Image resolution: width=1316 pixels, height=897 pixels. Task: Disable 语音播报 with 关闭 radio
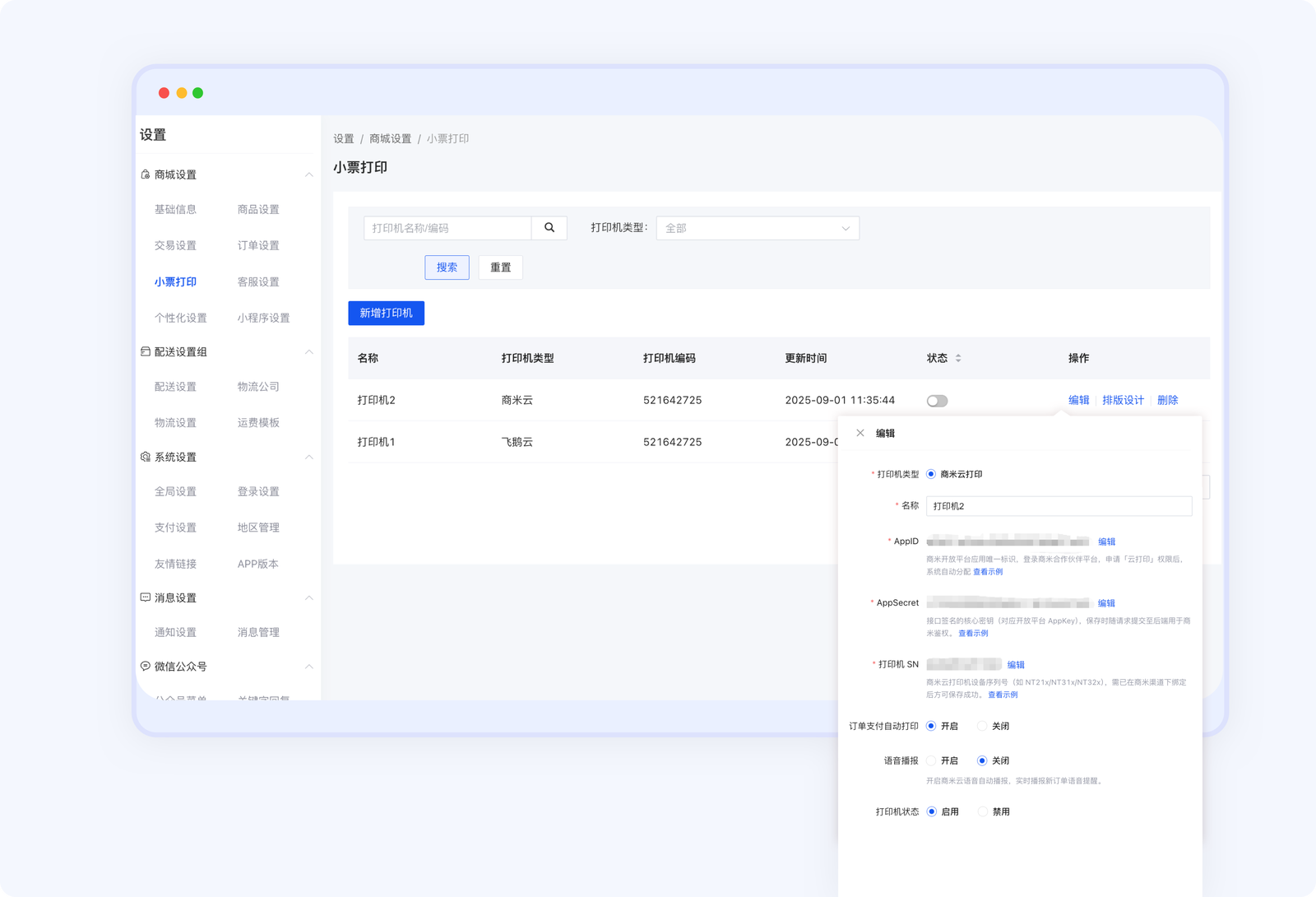tap(982, 760)
